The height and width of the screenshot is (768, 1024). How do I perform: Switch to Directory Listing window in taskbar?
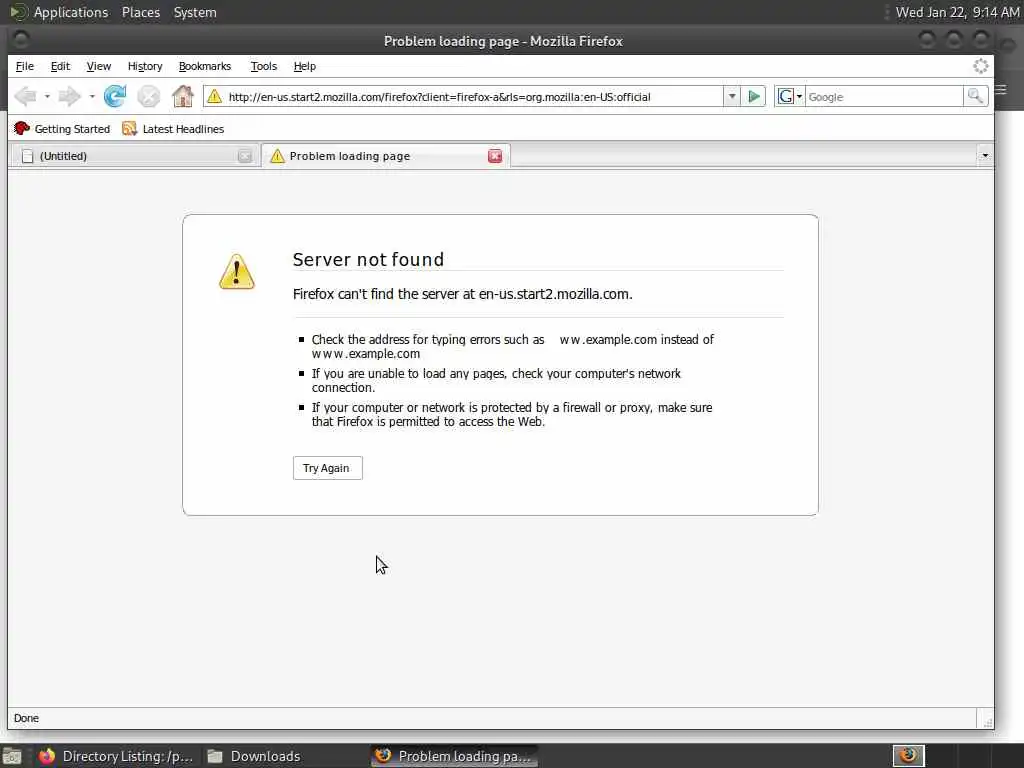[x=116, y=756]
